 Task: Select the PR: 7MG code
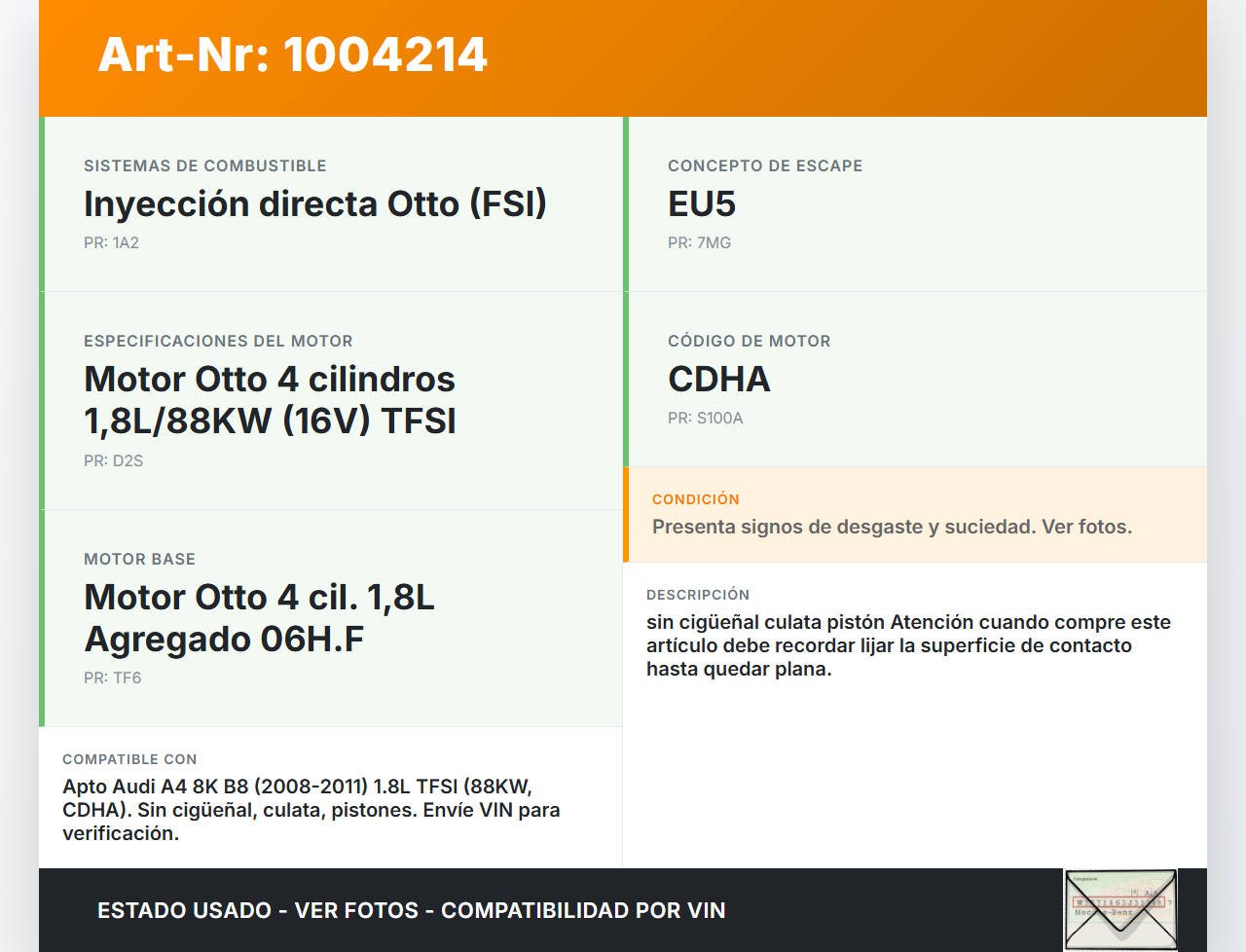coord(698,242)
